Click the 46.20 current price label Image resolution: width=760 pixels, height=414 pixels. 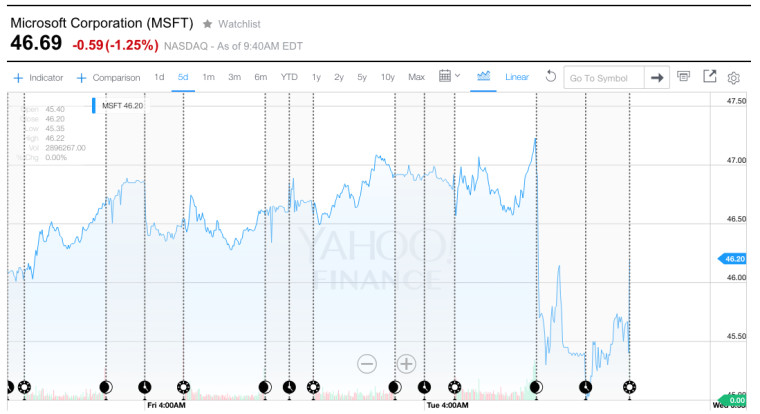click(x=737, y=258)
